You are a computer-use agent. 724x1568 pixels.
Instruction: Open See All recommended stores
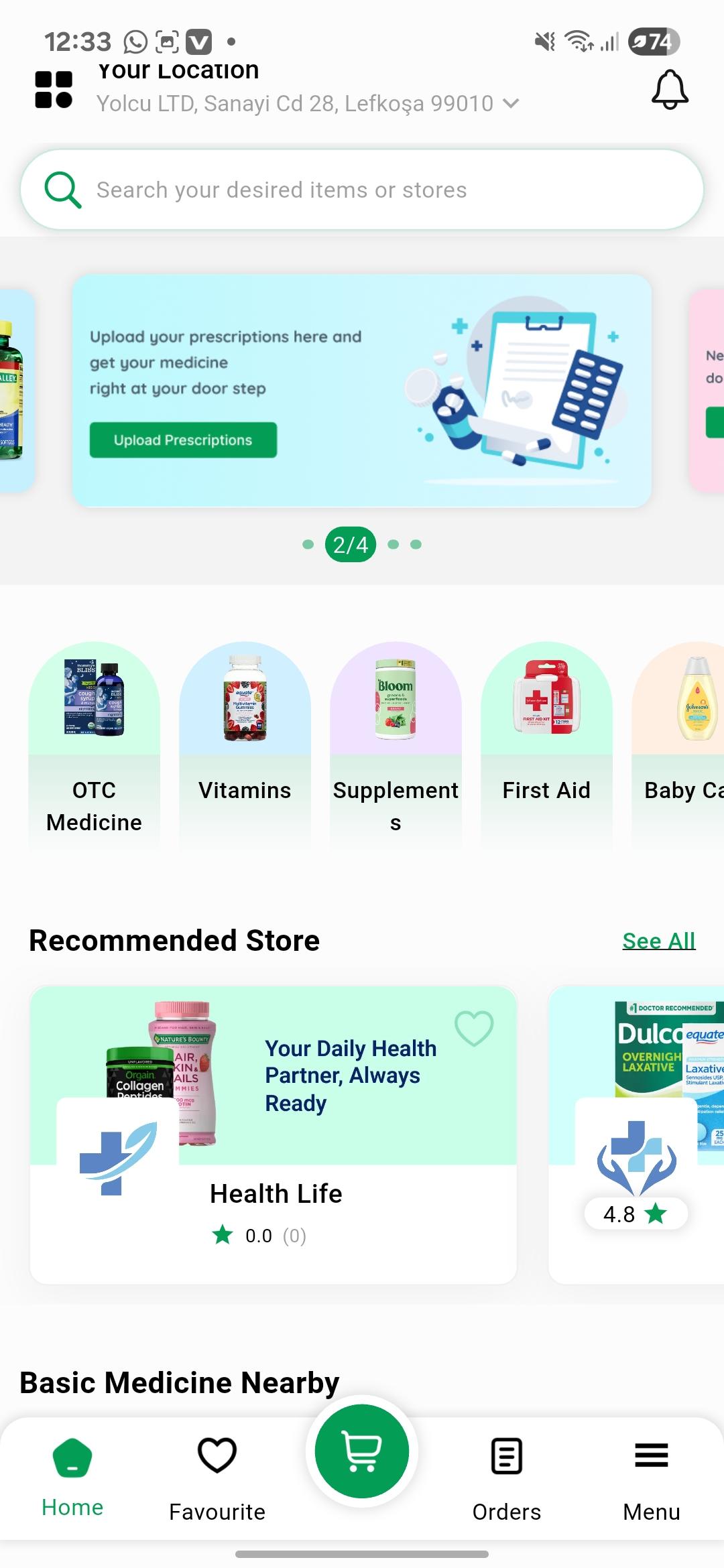pos(659,941)
